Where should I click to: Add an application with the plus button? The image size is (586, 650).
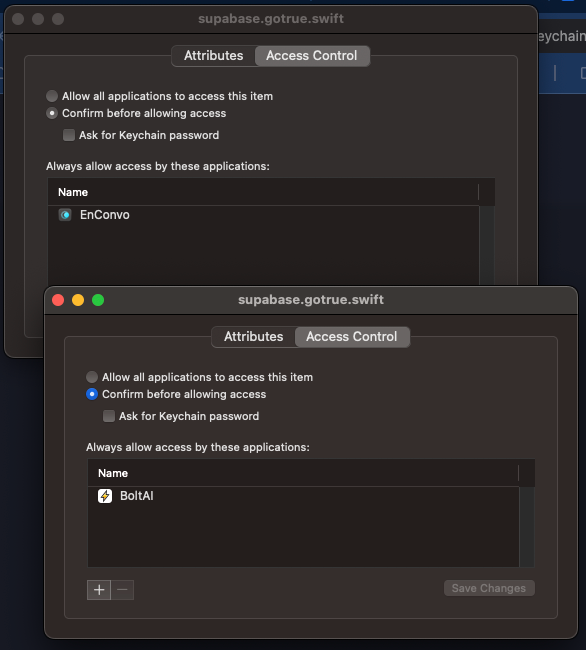99,590
